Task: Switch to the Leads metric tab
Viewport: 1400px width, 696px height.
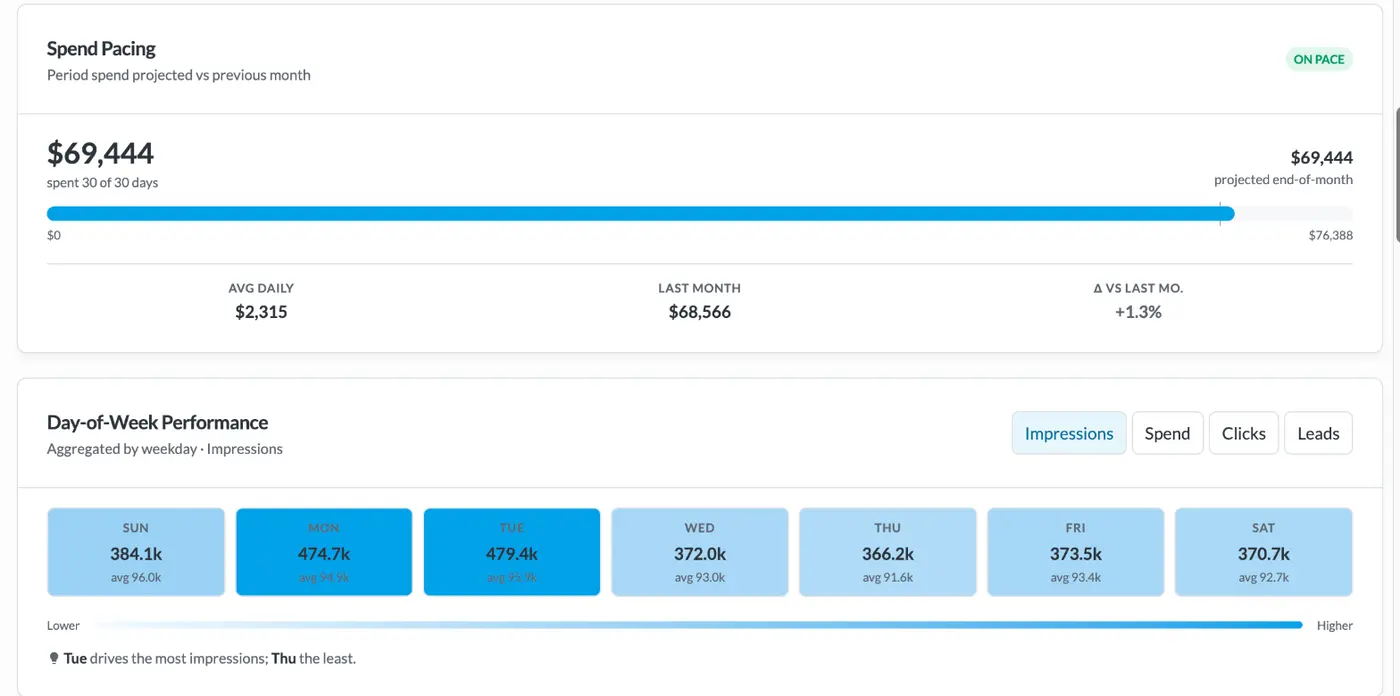Action: [x=1318, y=433]
